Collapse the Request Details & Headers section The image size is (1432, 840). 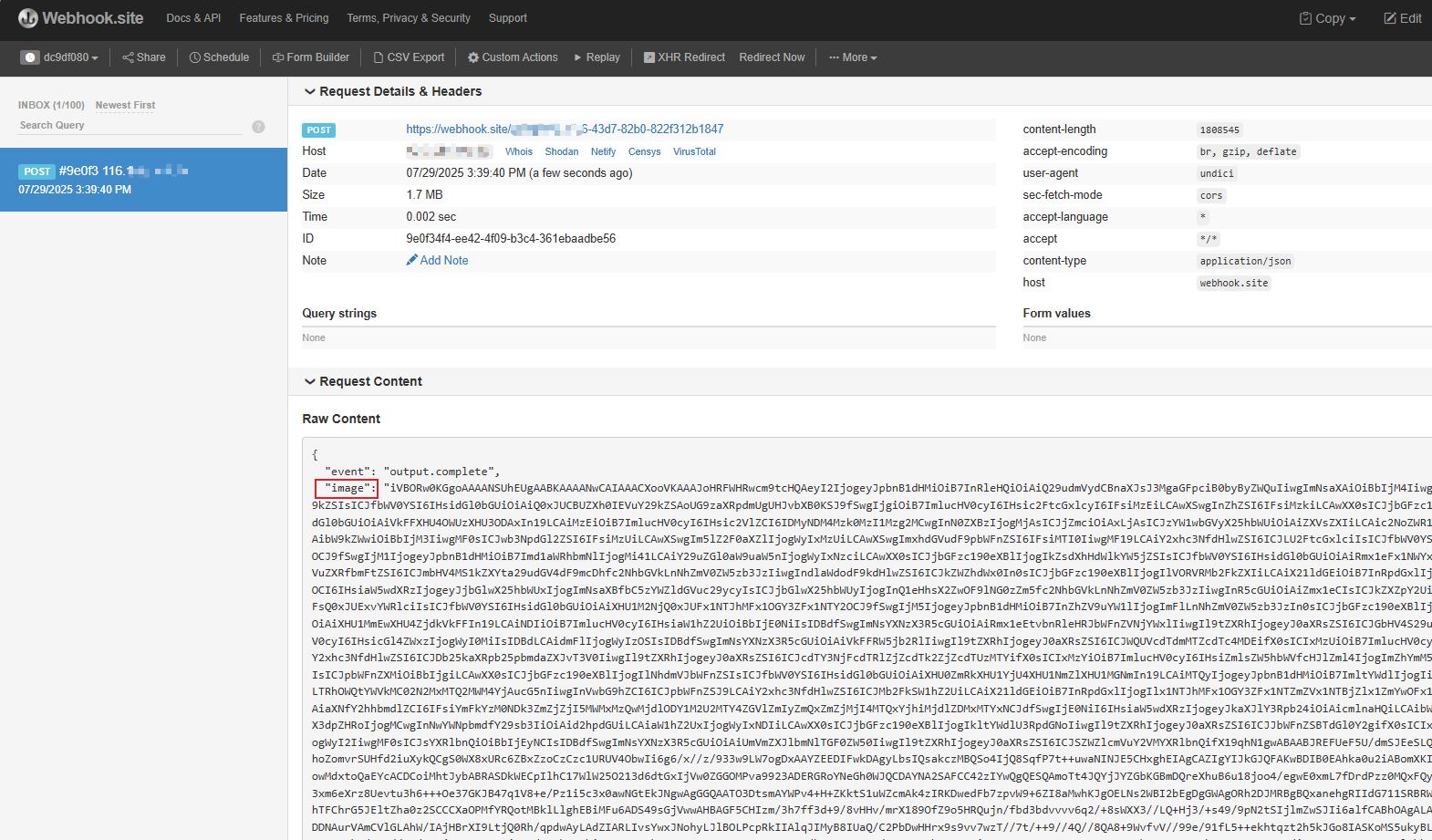(310, 92)
